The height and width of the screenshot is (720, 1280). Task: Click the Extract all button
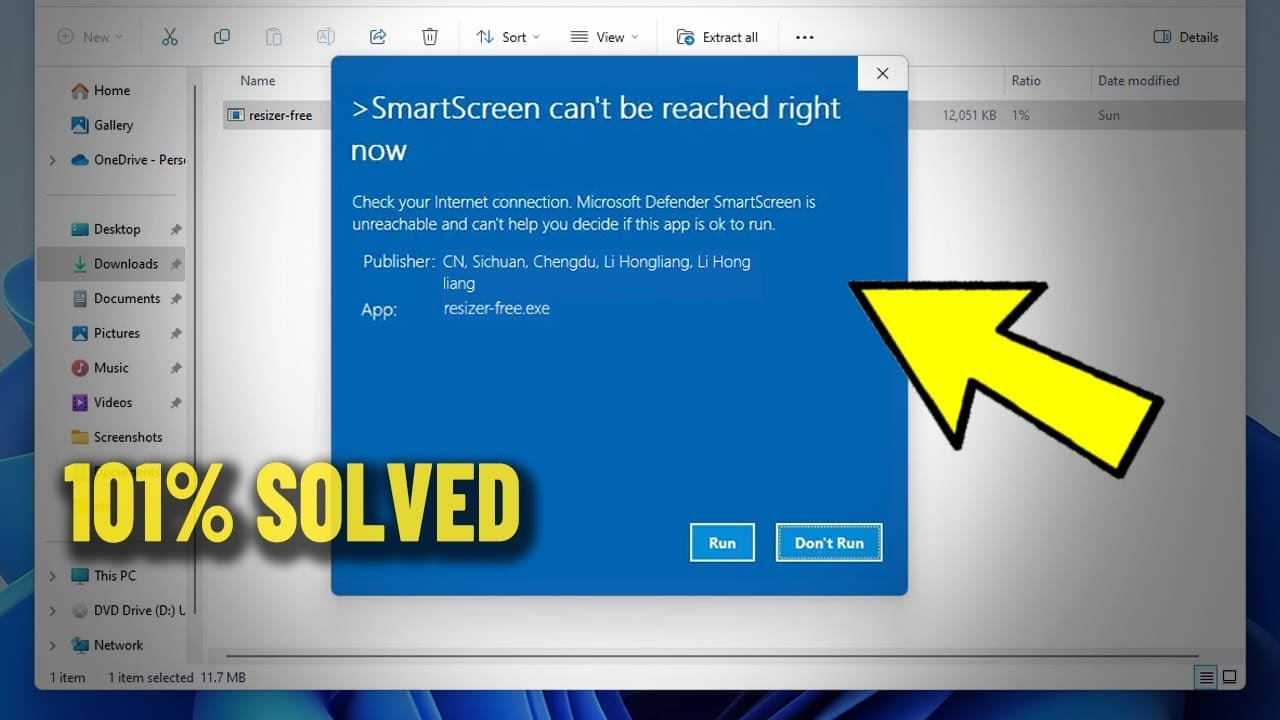(x=718, y=37)
